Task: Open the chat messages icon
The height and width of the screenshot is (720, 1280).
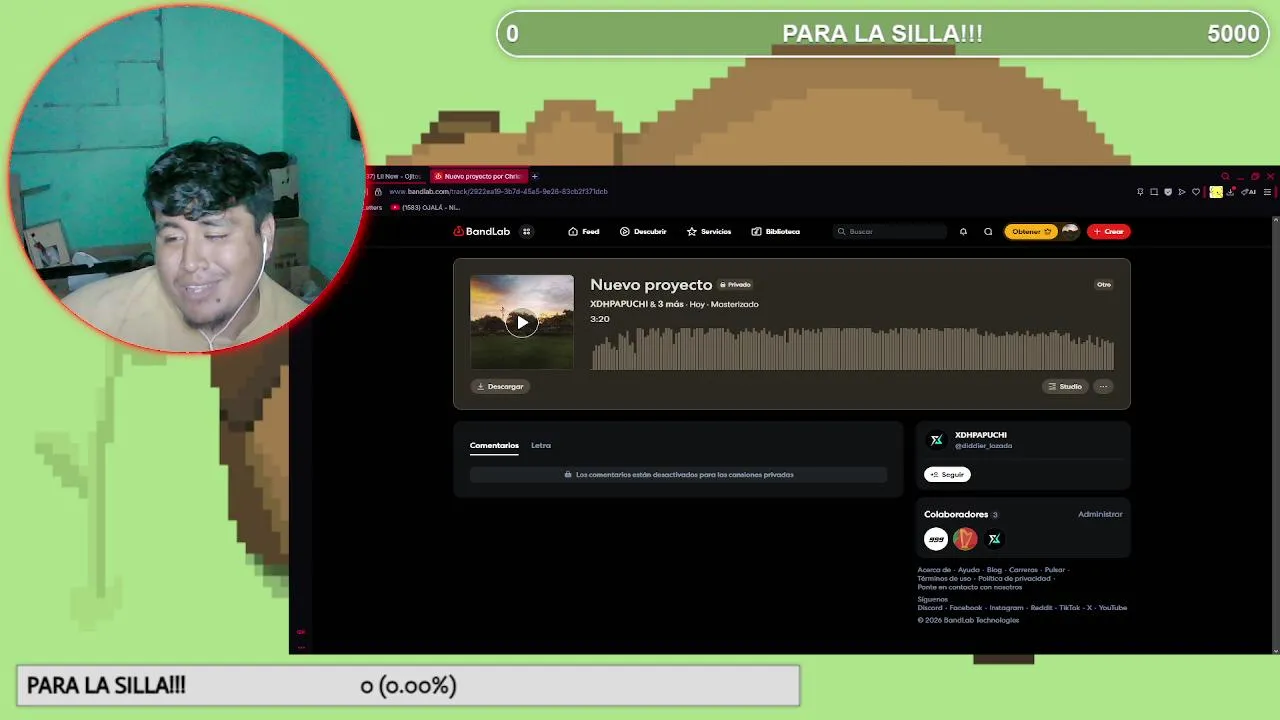Action: (988, 231)
